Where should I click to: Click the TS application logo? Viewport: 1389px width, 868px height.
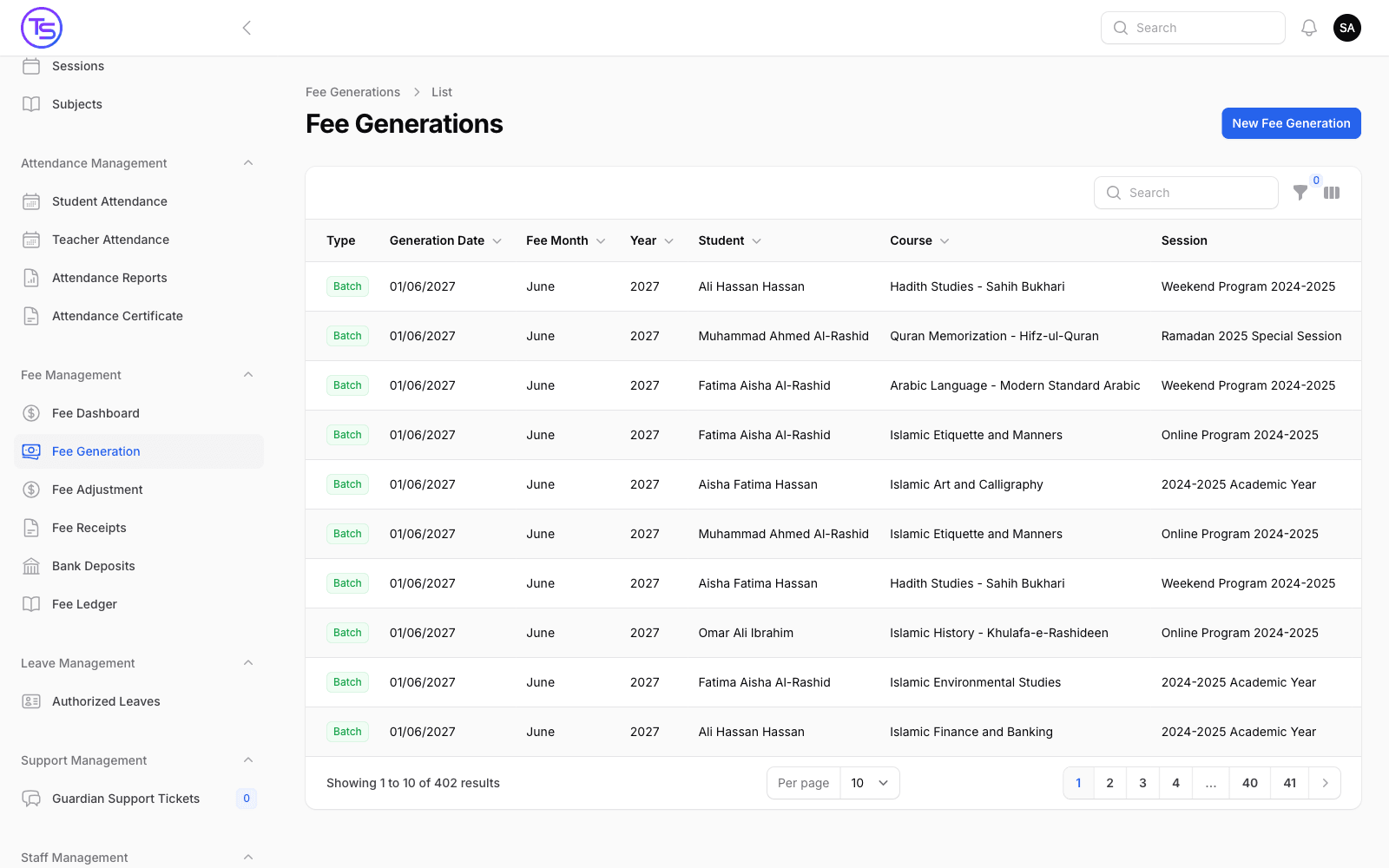point(42,28)
